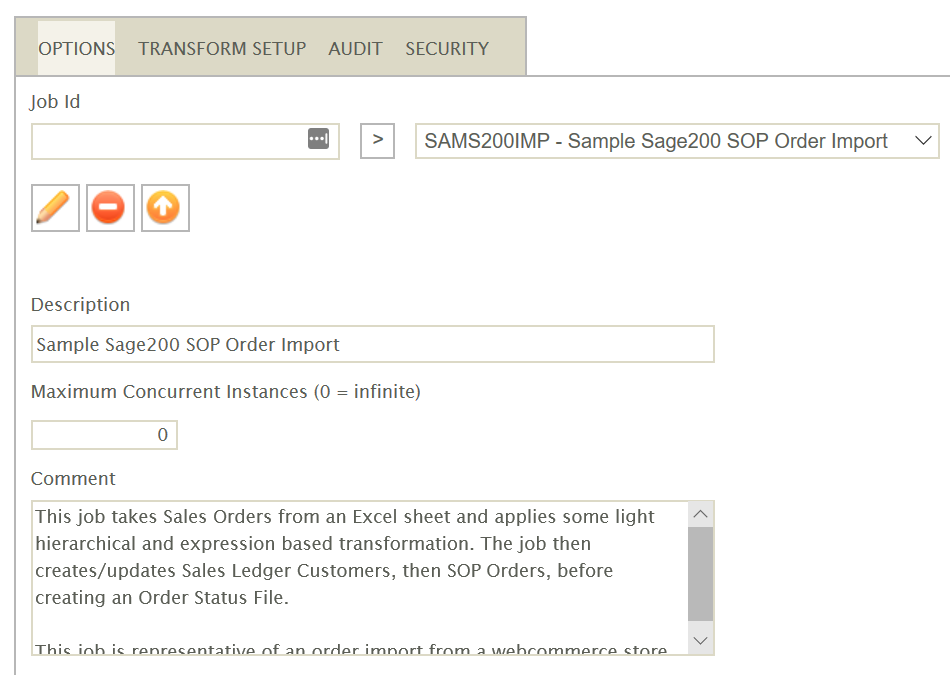The width and height of the screenshot is (950, 675).
Task: Click the chevron arrow on the job dropdown
Action: tap(923, 141)
